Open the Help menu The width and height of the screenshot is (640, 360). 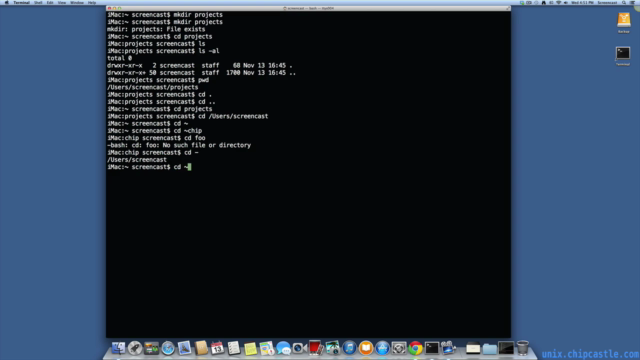coord(92,3)
